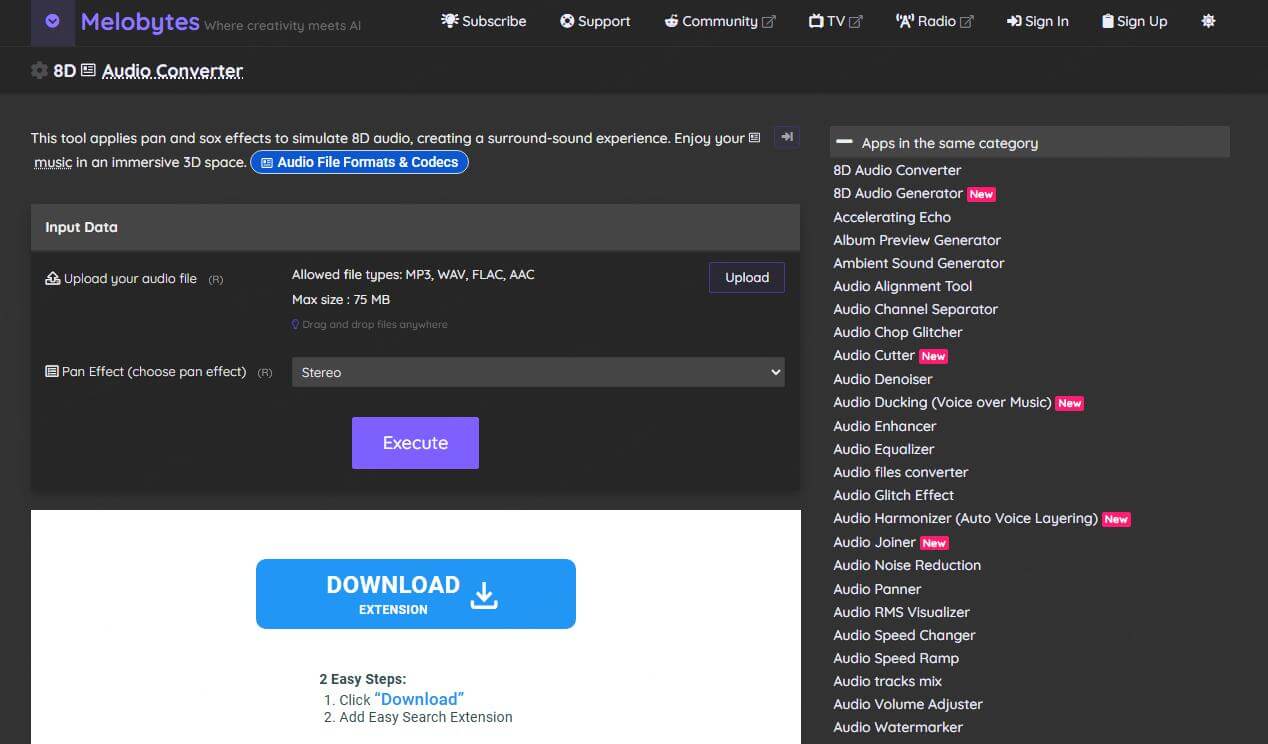The height and width of the screenshot is (744, 1268).
Task: Click the Input Data panel header
Action: tap(415, 227)
